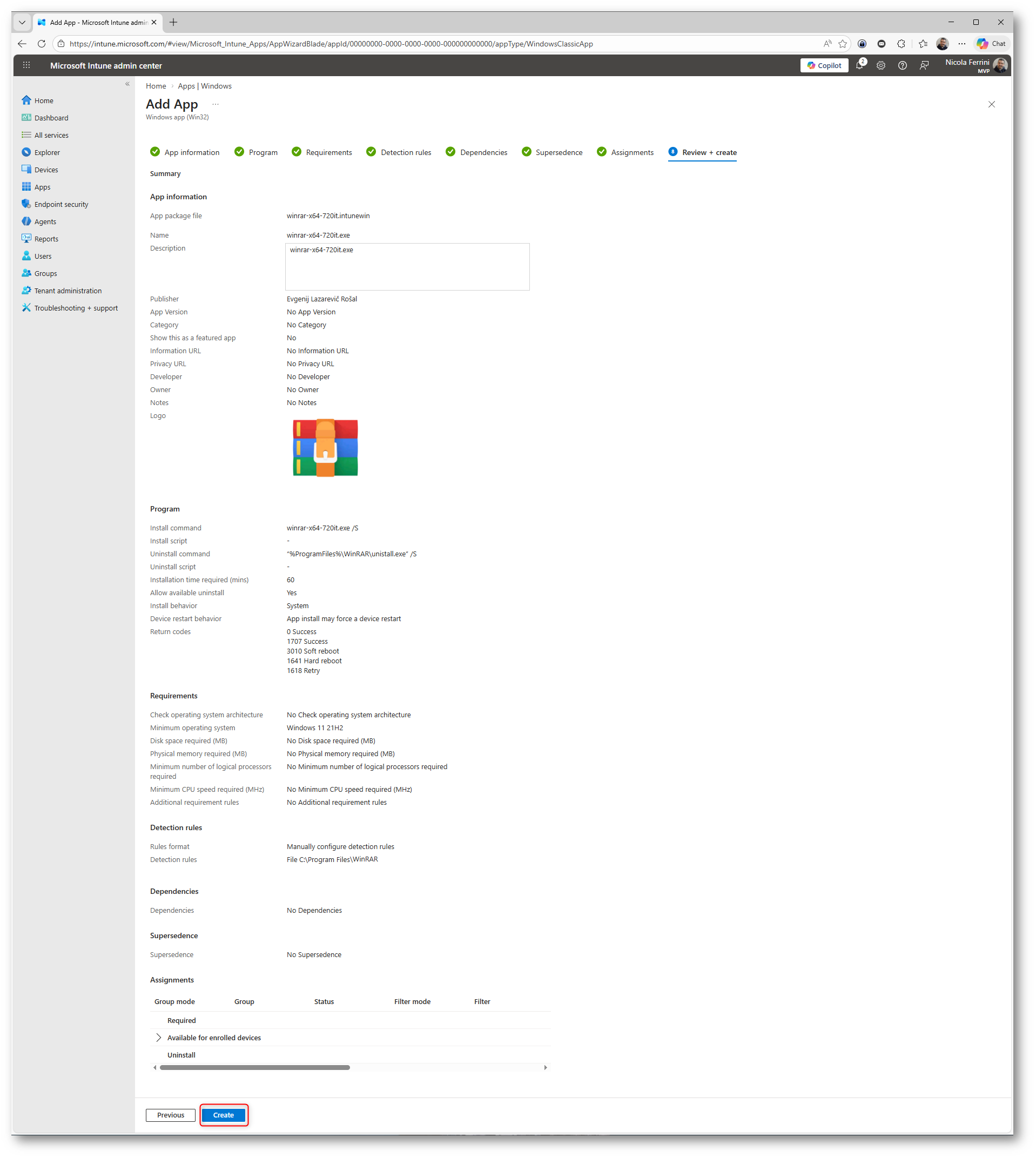Image resolution: width=1036 pixels, height=1158 pixels.
Task: Open Users in the sidebar
Action: tap(36, 256)
